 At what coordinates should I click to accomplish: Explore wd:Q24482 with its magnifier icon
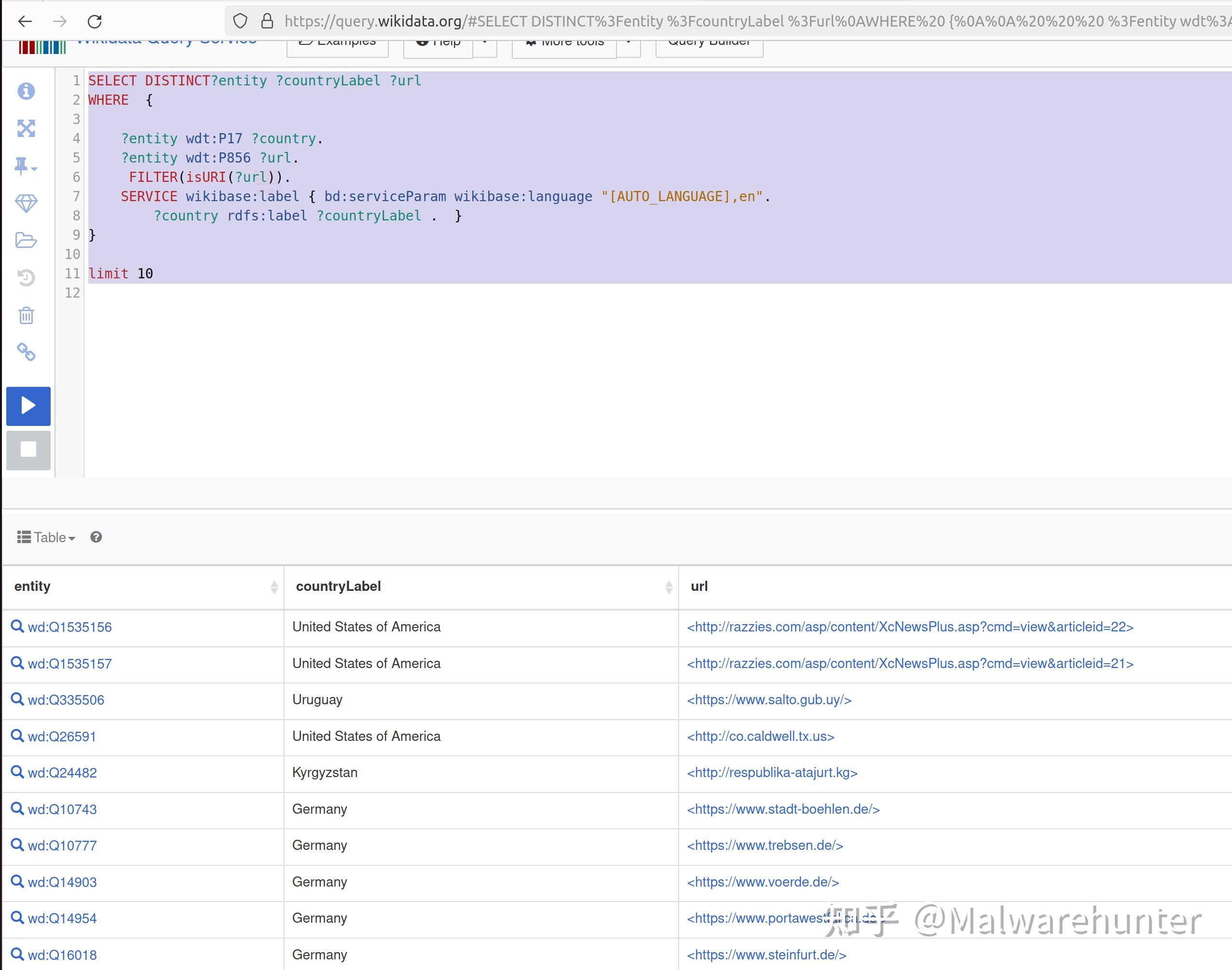pos(18,772)
